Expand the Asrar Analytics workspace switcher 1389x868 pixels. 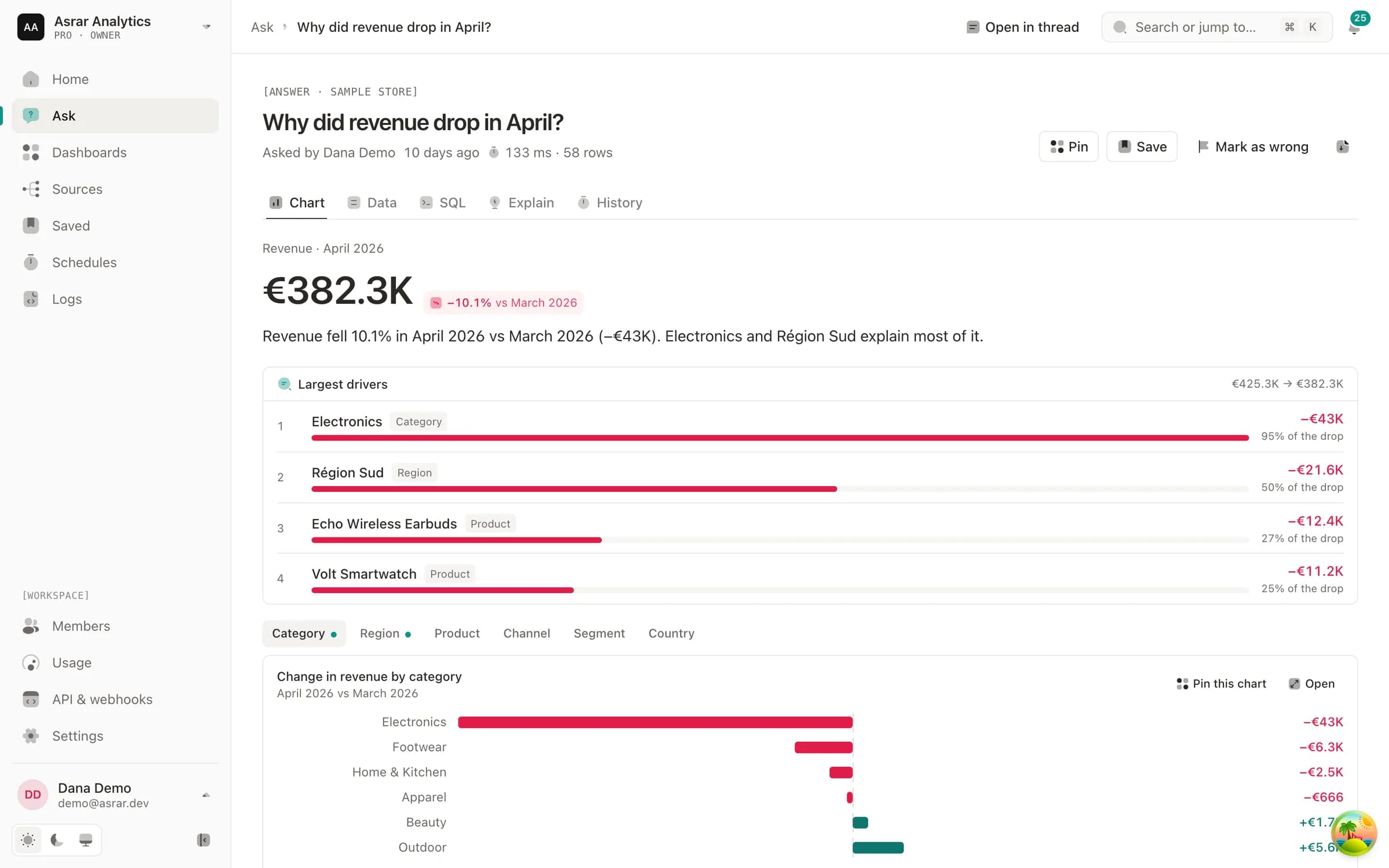click(x=115, y=27)
